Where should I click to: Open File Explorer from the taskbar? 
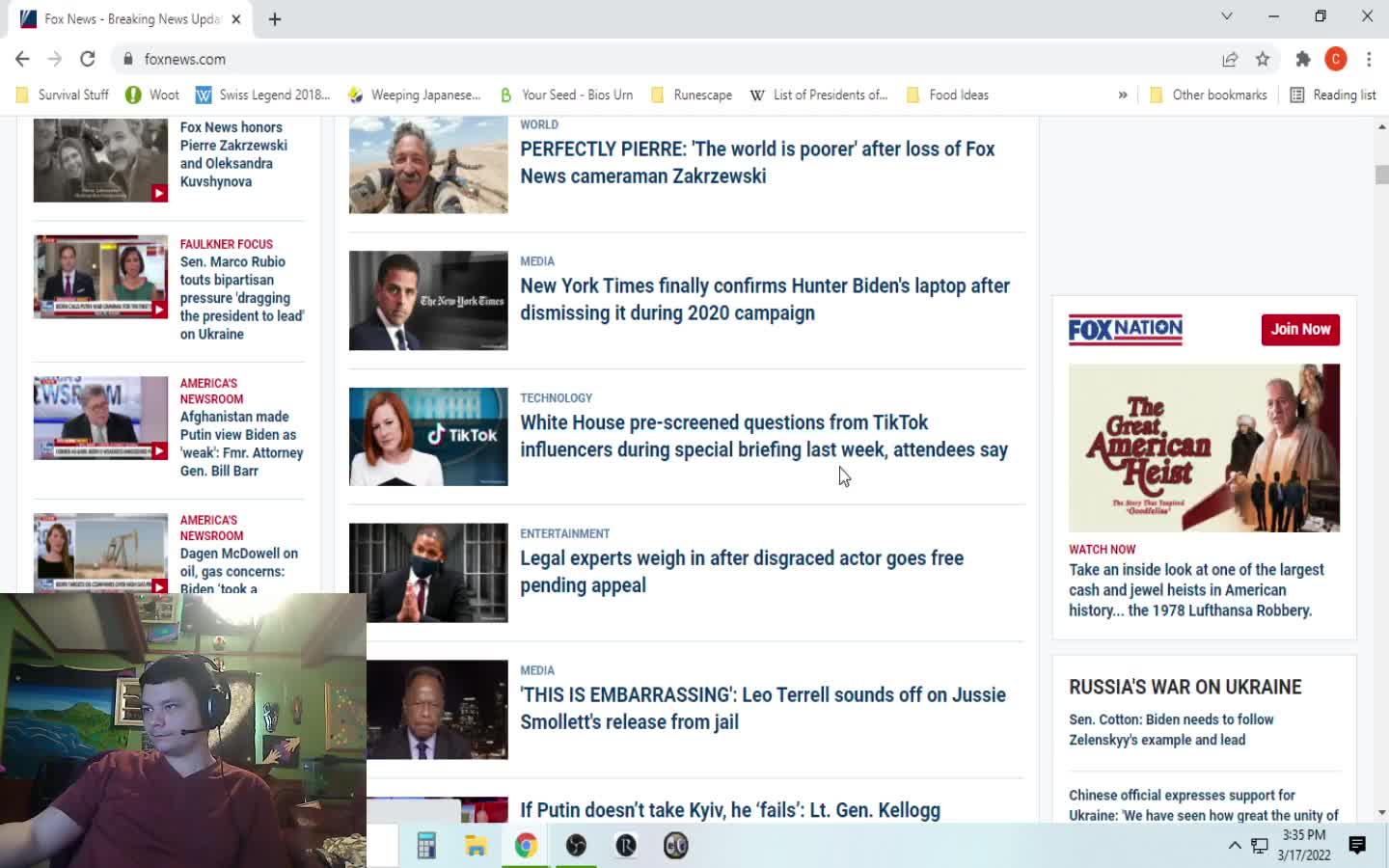(x=476, y=846)
